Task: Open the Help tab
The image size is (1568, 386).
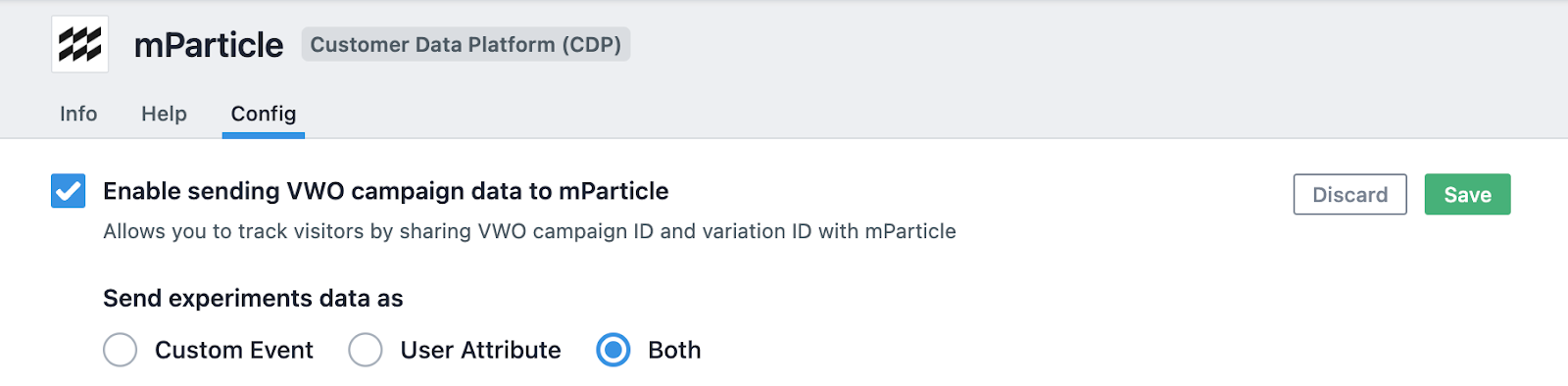Action: click(x=164, y=114)
